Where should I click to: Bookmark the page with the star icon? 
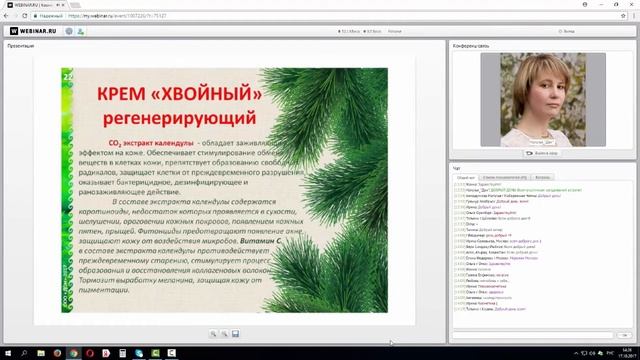(623, 16)
